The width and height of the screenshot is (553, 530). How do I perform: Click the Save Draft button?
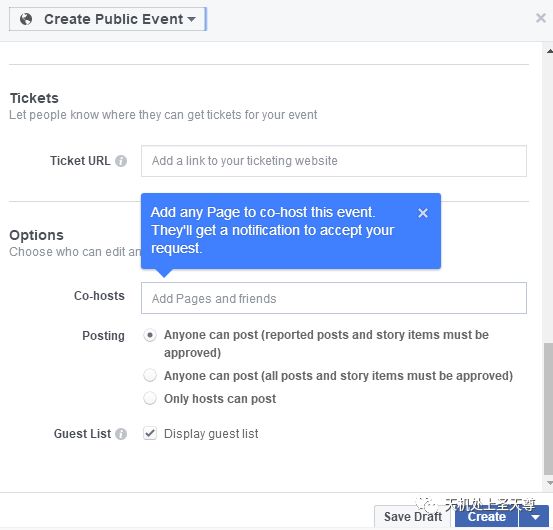[412, 517]
